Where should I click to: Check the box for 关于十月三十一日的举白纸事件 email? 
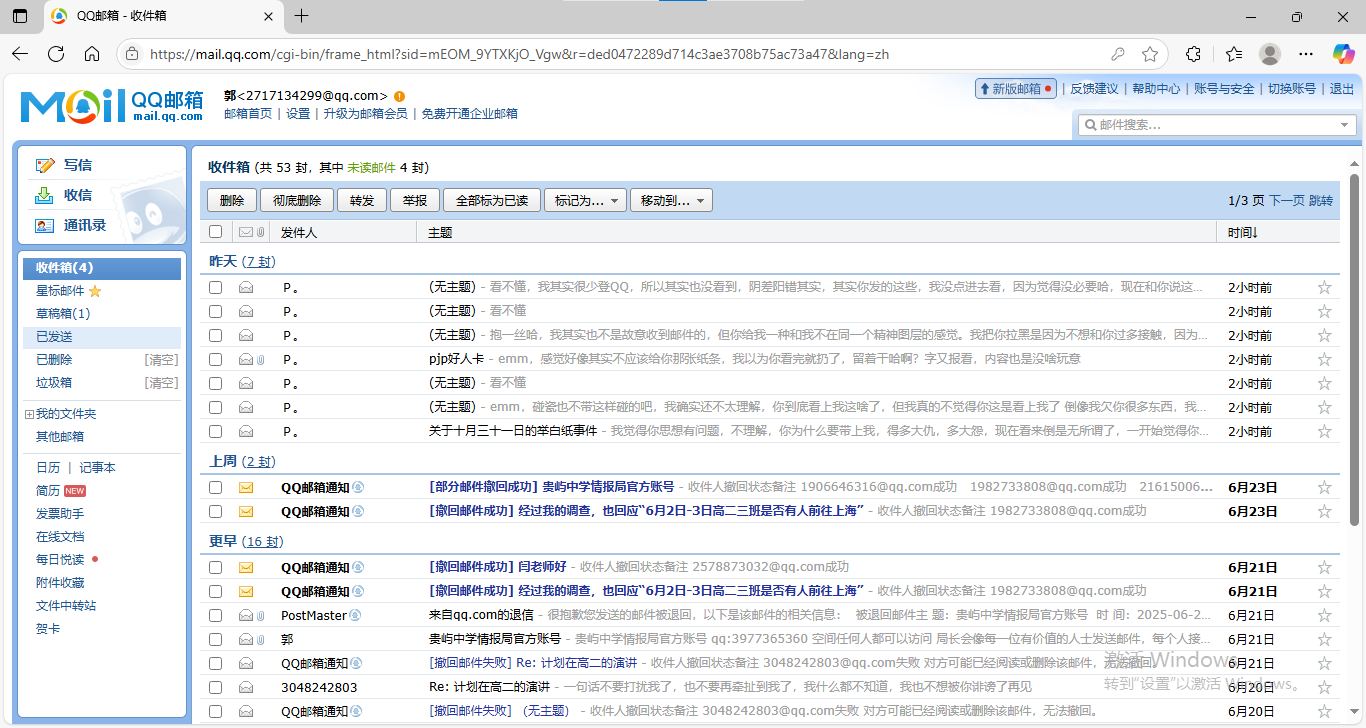click(215, 431)
